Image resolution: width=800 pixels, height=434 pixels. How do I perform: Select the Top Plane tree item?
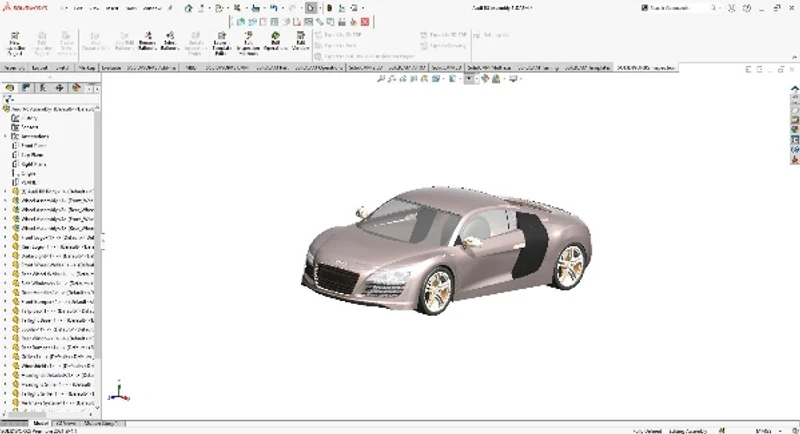[31, 155]
